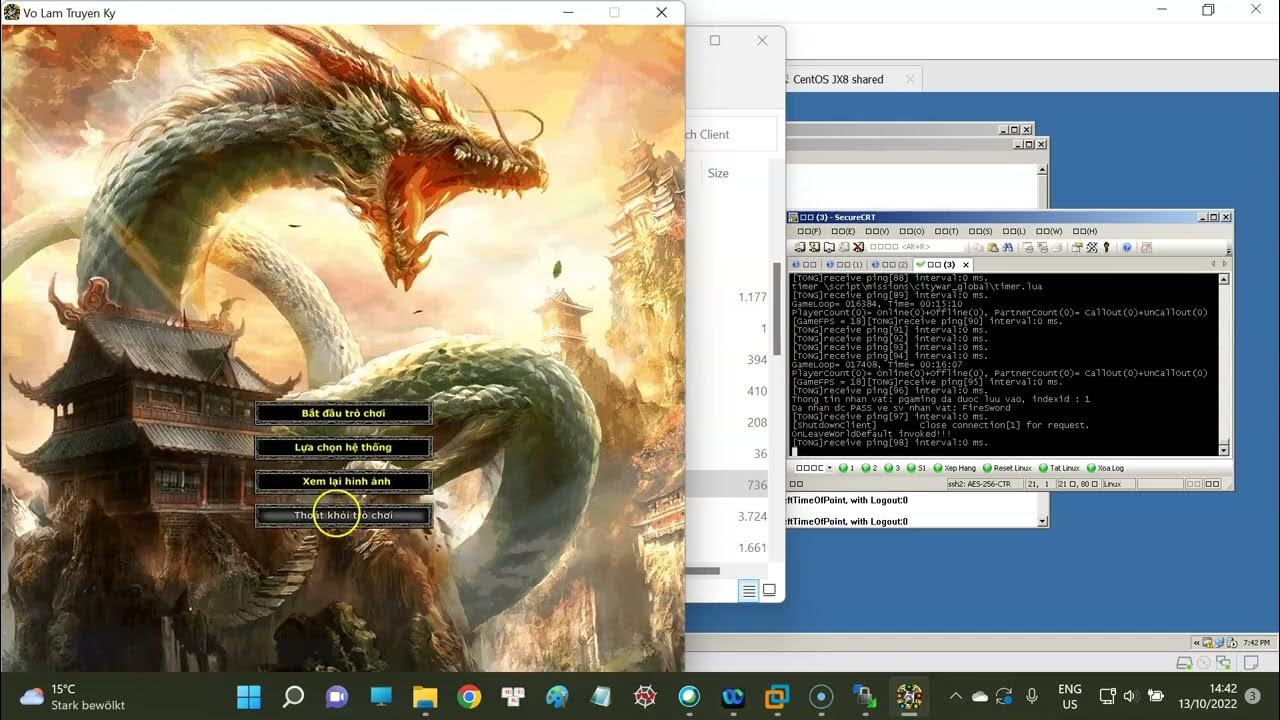Open the (H) menu in SecureCRT
1280x720 pixels.
pyautogui.click(x=1085, y=231)
